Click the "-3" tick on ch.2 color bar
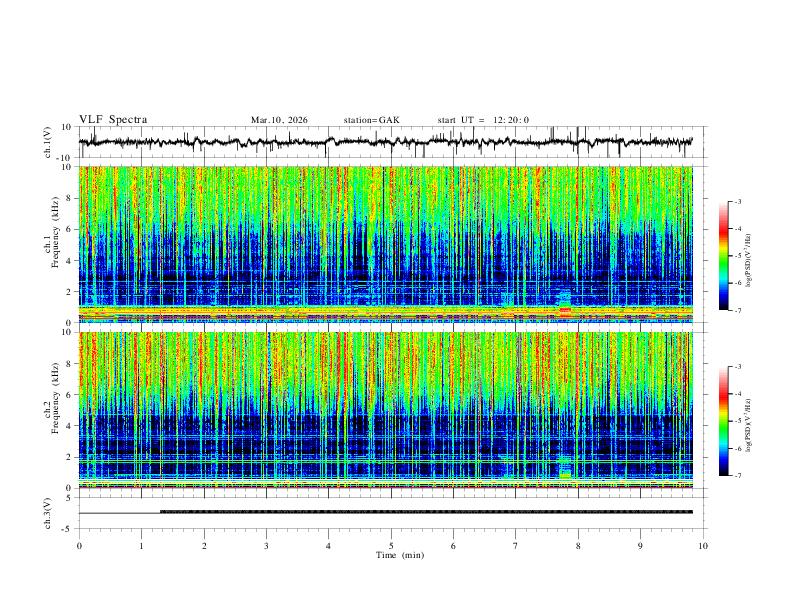The width and height of the screenshot is (792, 612). (738, 367)
